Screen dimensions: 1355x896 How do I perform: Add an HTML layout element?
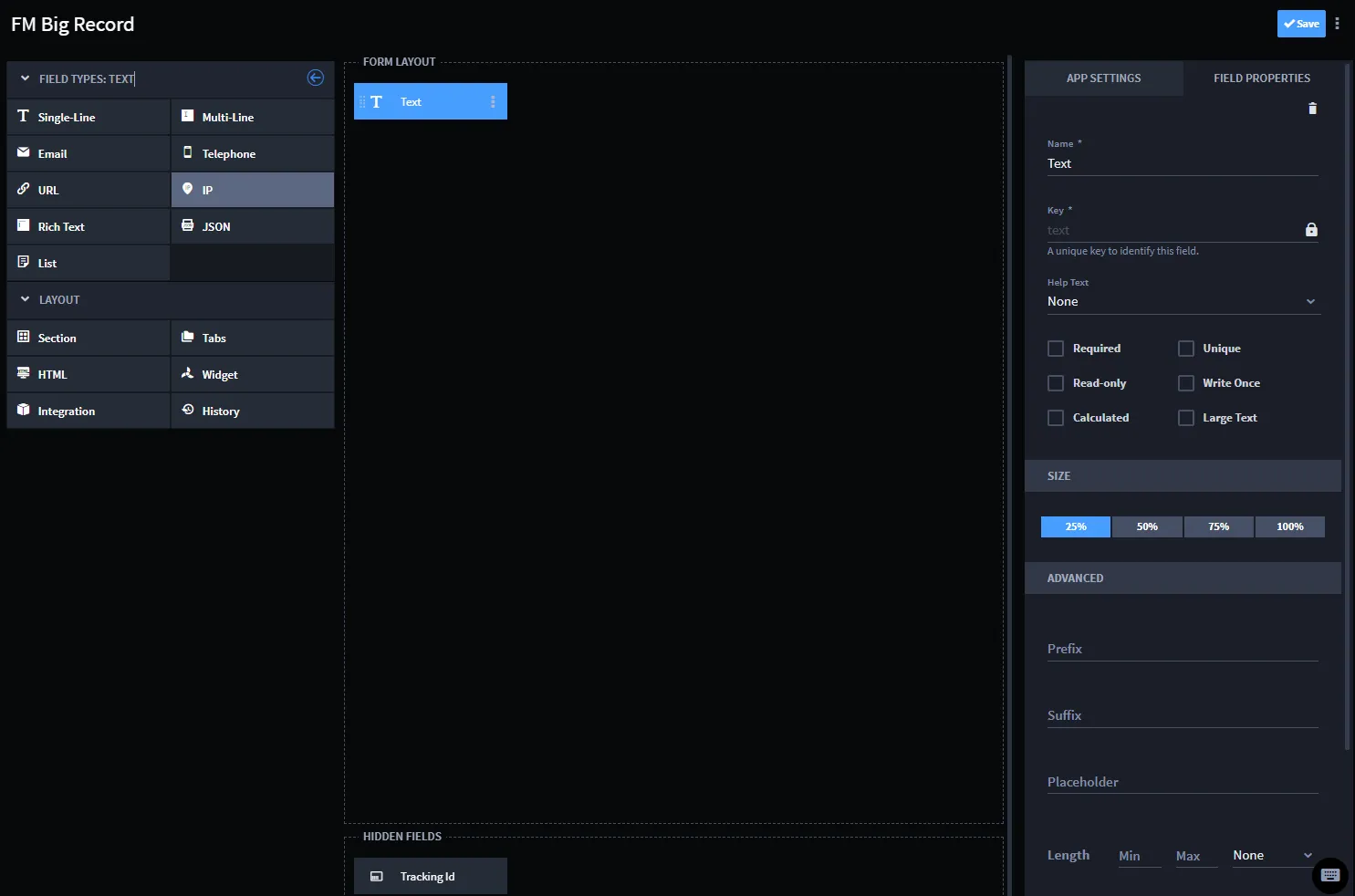click(x=89, y=374)
